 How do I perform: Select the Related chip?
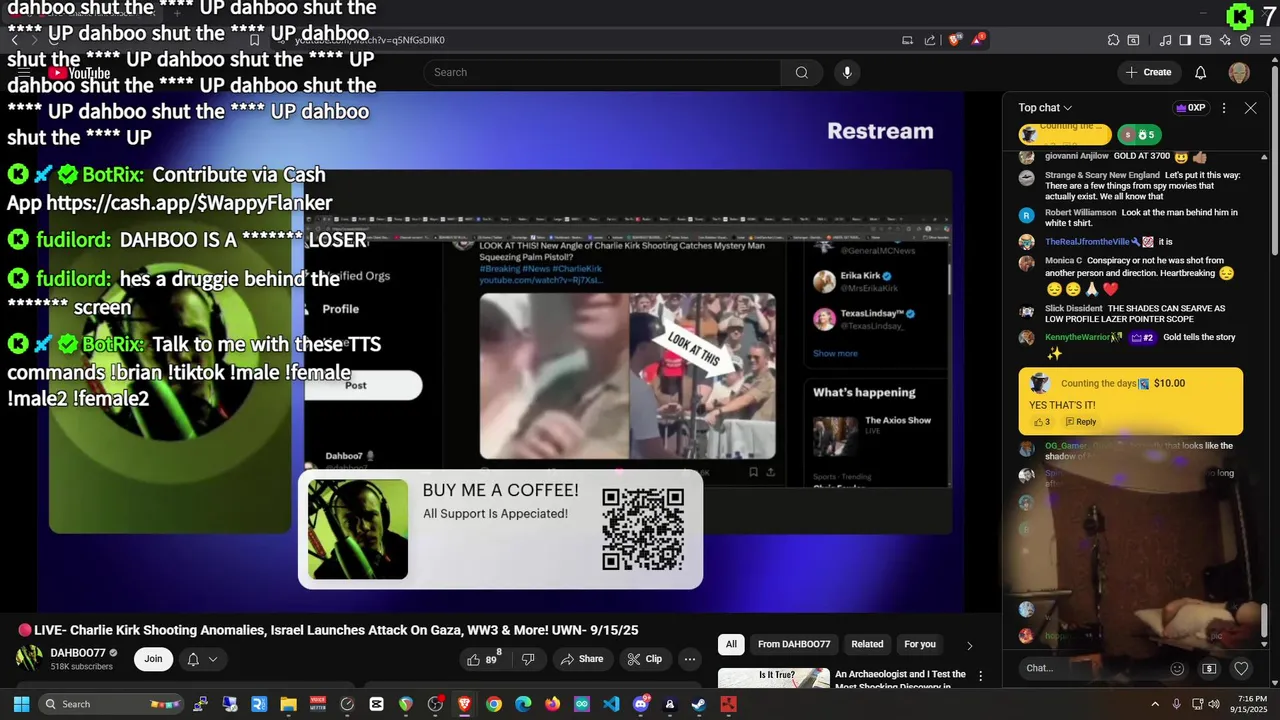[867, 644]
